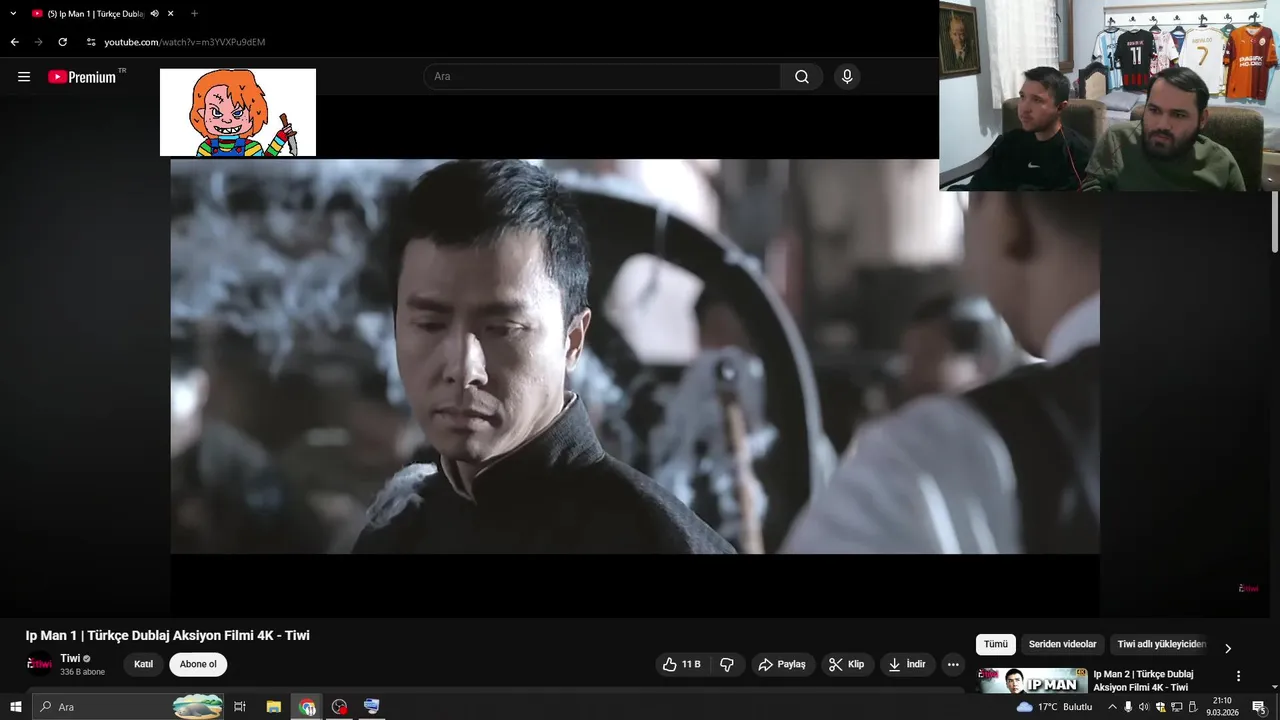Open the clock showing 21:10
Viewport: 1280px width, 720px height.
pos(1222,707)
